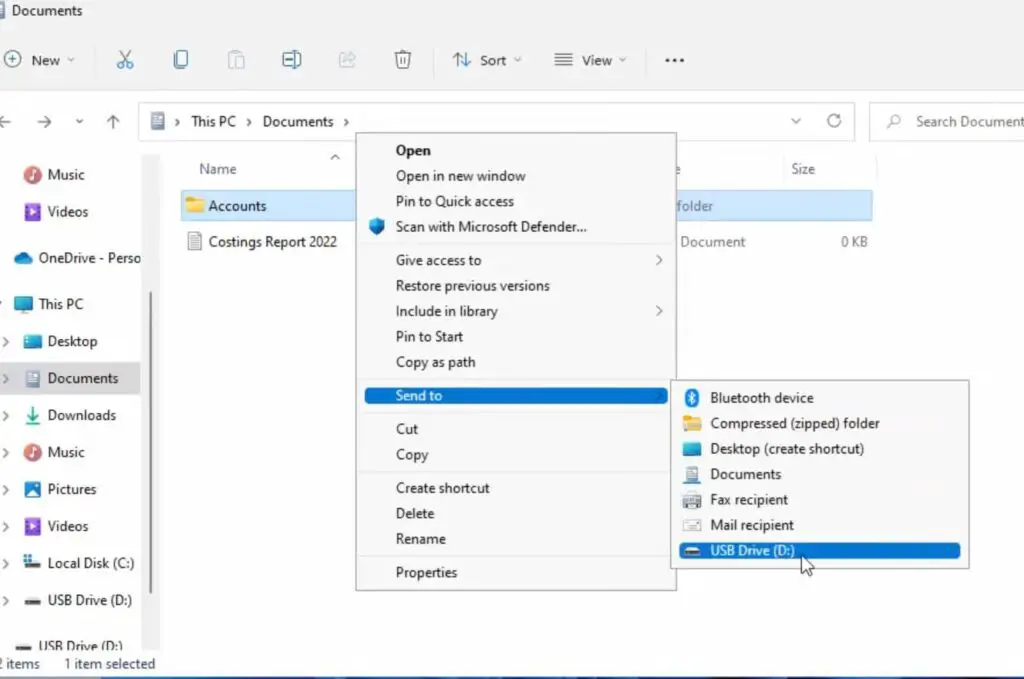Refresh the Documents folder
Viewport: 1024px width, 679px height.
pyautogui.click(x=835, y=120)
